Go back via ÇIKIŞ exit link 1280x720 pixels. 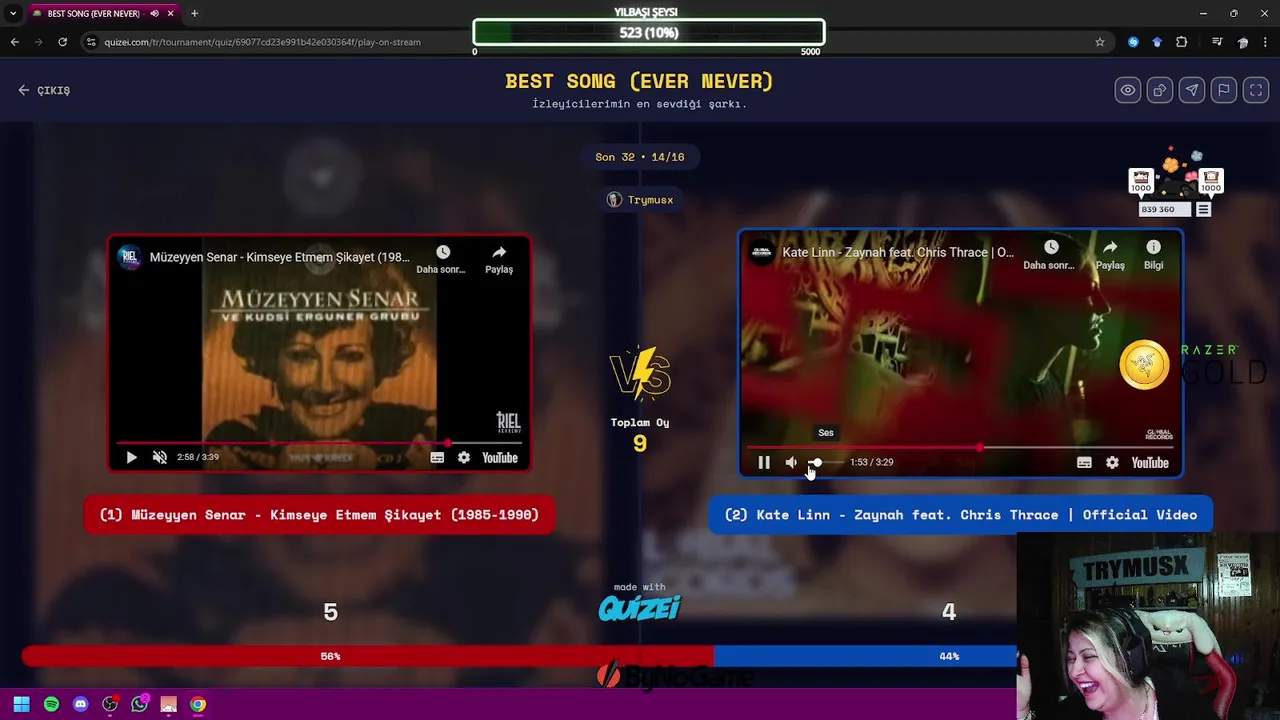click(44, 90)
